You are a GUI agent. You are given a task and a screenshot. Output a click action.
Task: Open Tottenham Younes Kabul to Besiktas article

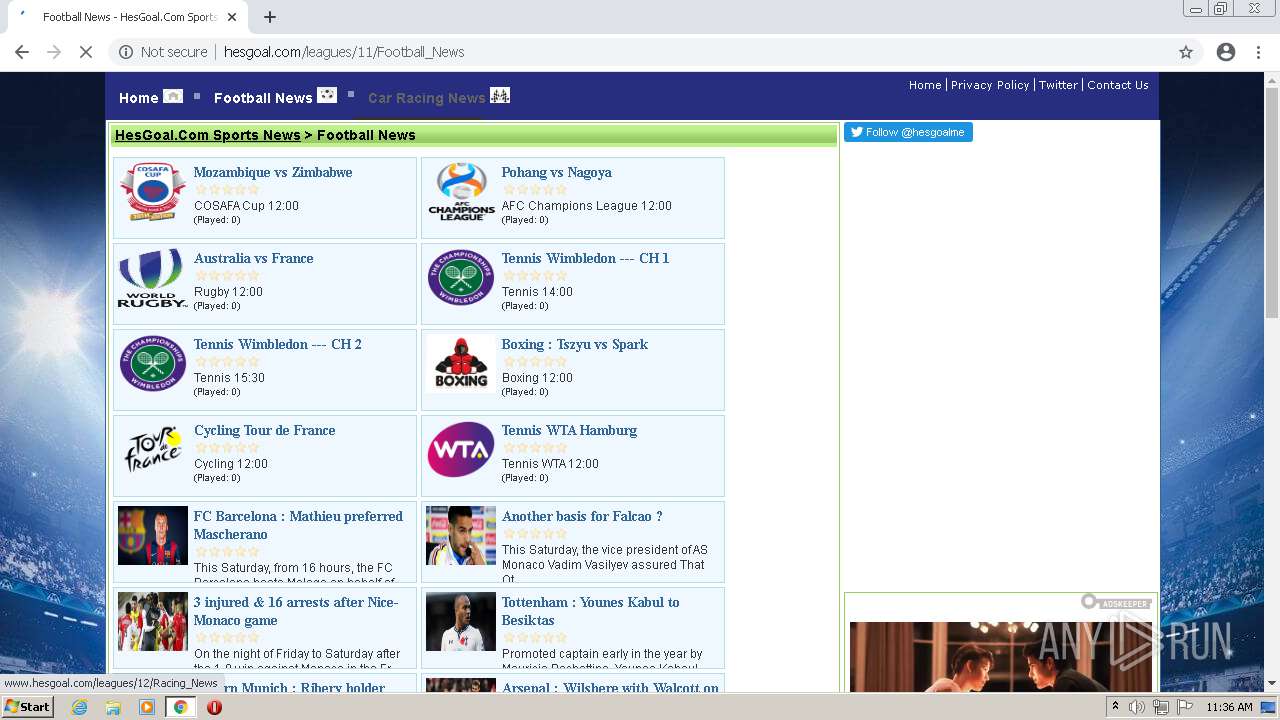coord(591,611)
